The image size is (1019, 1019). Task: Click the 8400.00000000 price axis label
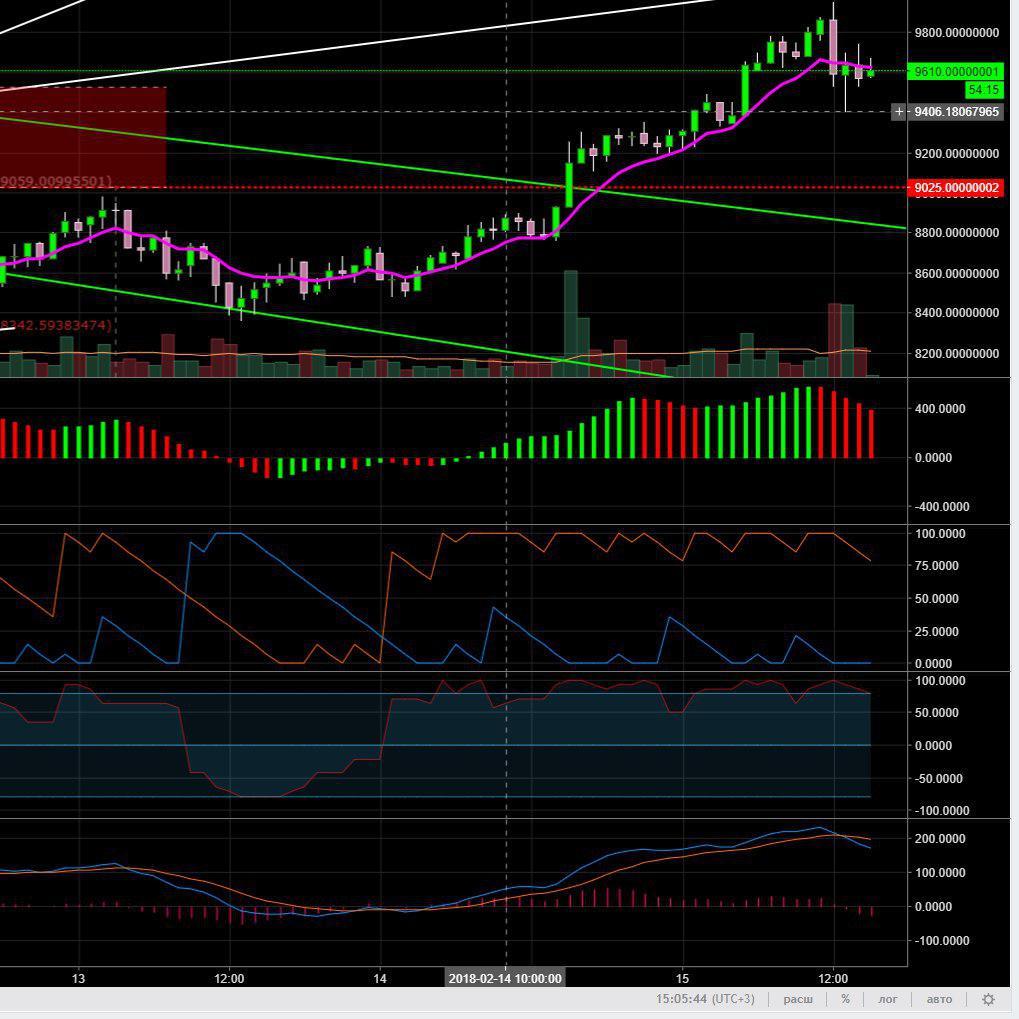957,313
